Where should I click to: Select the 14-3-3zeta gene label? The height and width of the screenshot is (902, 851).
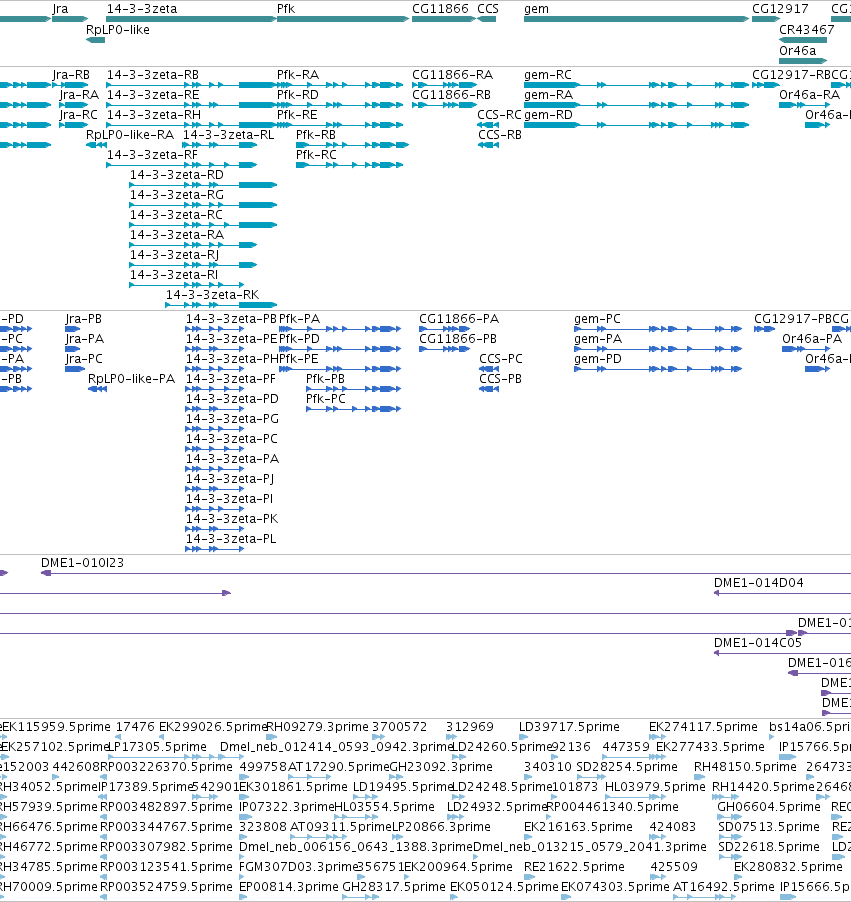(142, 9)
